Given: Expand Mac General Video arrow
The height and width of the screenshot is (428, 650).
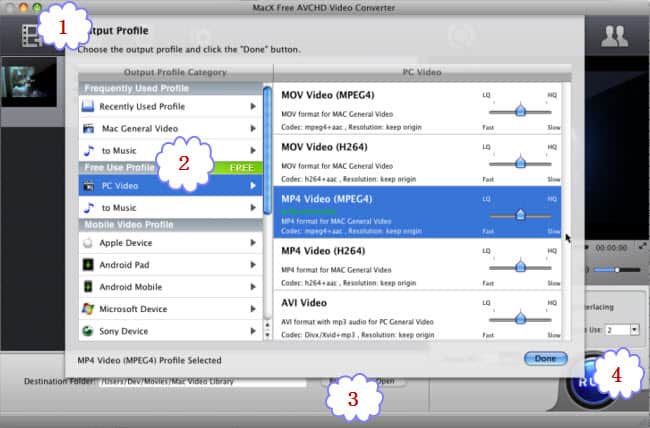Looking at the screenshot, I should (253, 129).
